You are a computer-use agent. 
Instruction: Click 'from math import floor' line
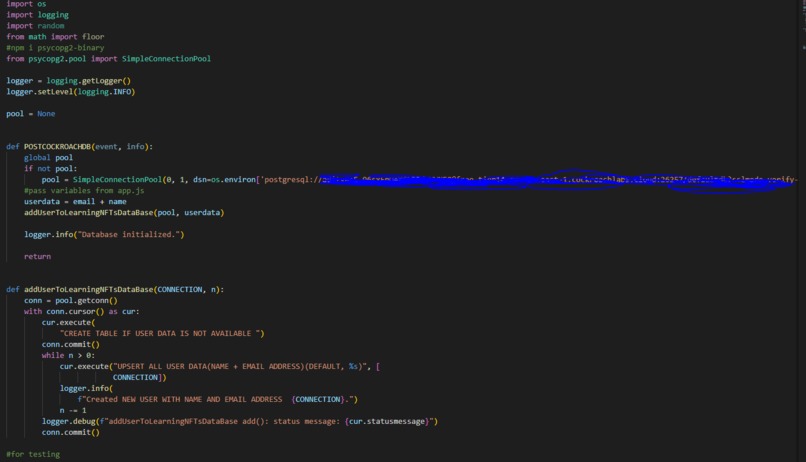(x=55, y=36)
